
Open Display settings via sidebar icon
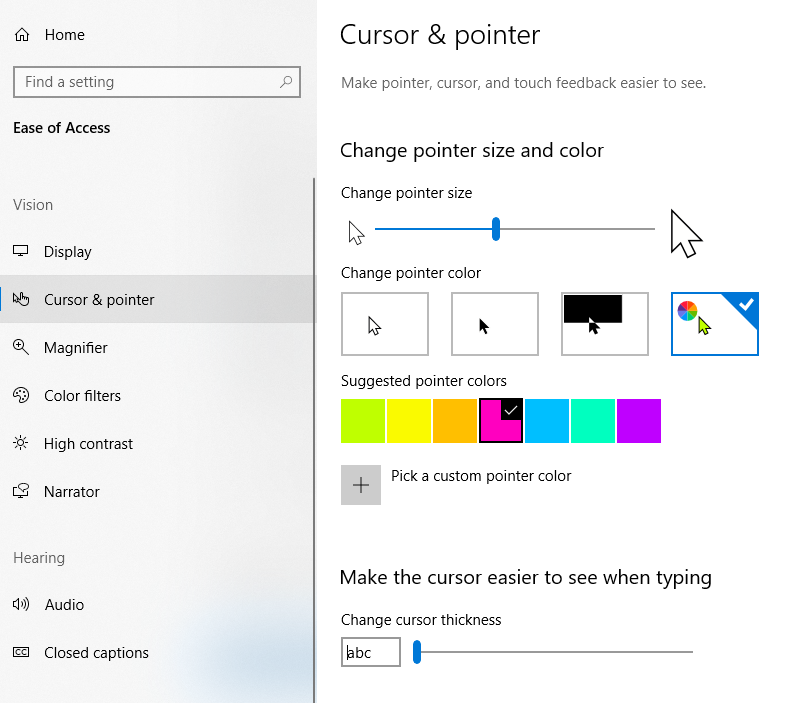(20, 251)
